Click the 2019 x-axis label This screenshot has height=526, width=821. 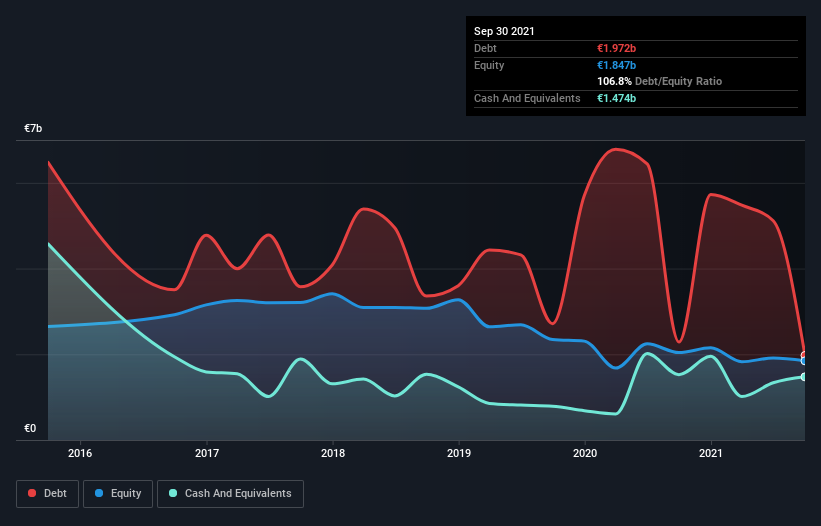point(459,453)
